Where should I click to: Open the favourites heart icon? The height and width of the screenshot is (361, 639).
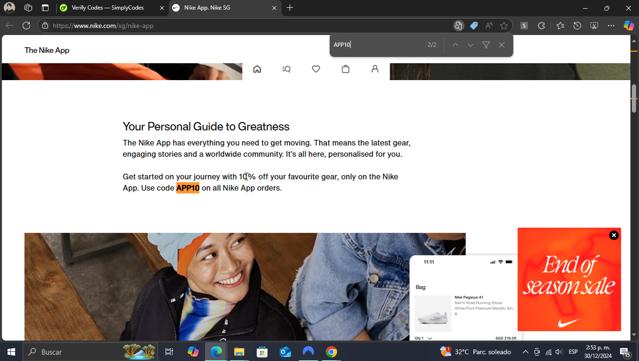(316, 69)
